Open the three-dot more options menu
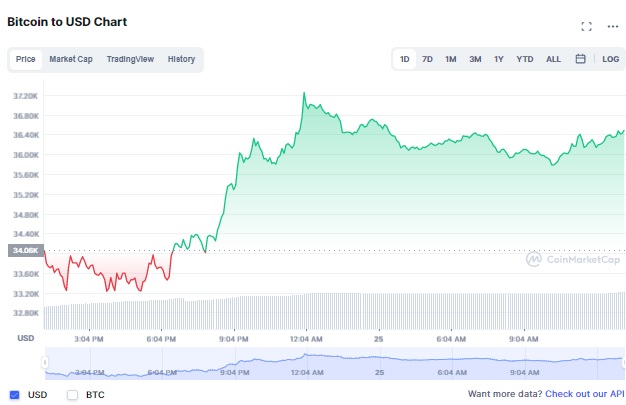This screenshot has height=405, width=626. tap(612, 26)
